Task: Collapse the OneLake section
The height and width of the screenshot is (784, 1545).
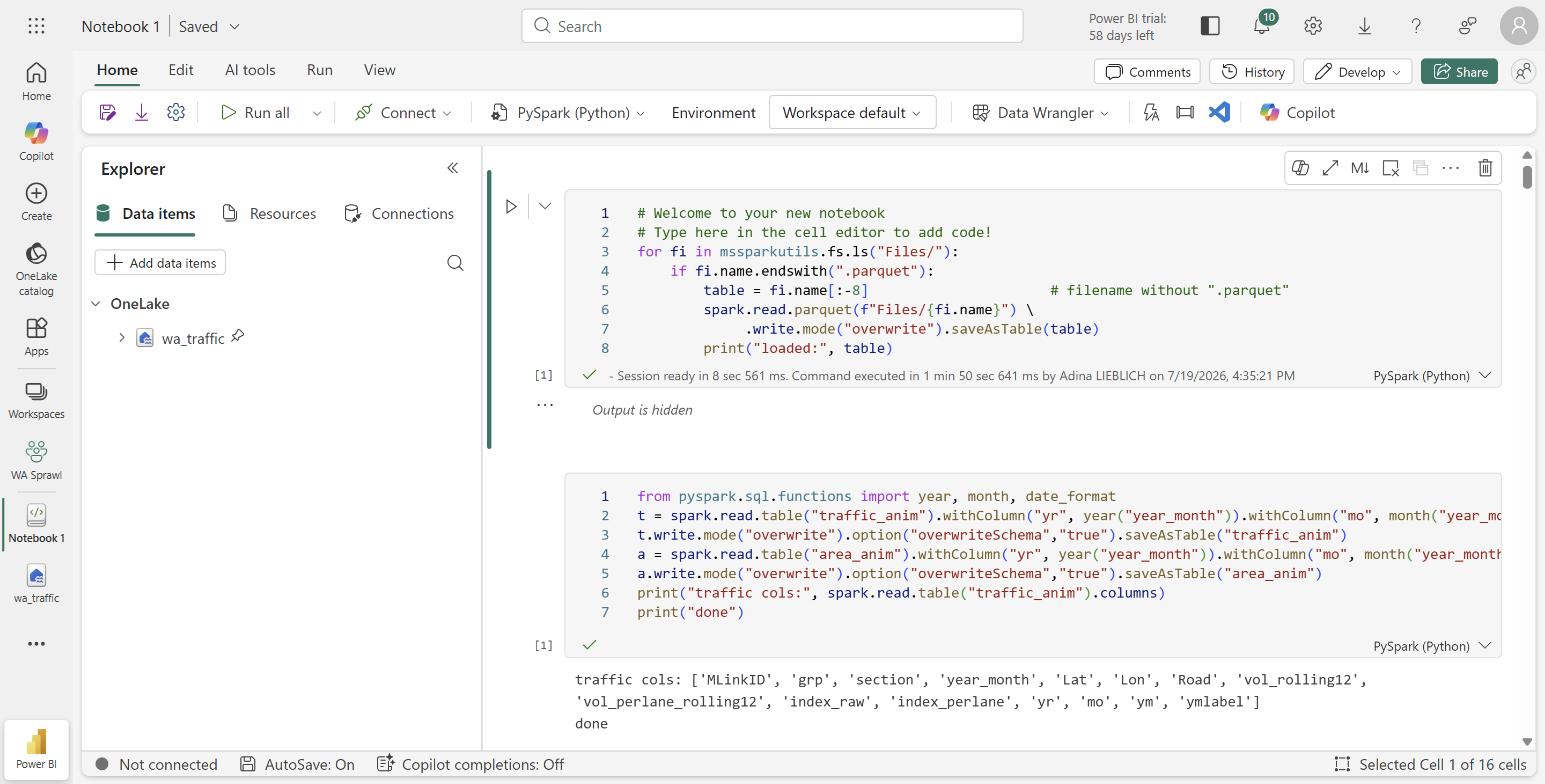Action: coord(96,303)
